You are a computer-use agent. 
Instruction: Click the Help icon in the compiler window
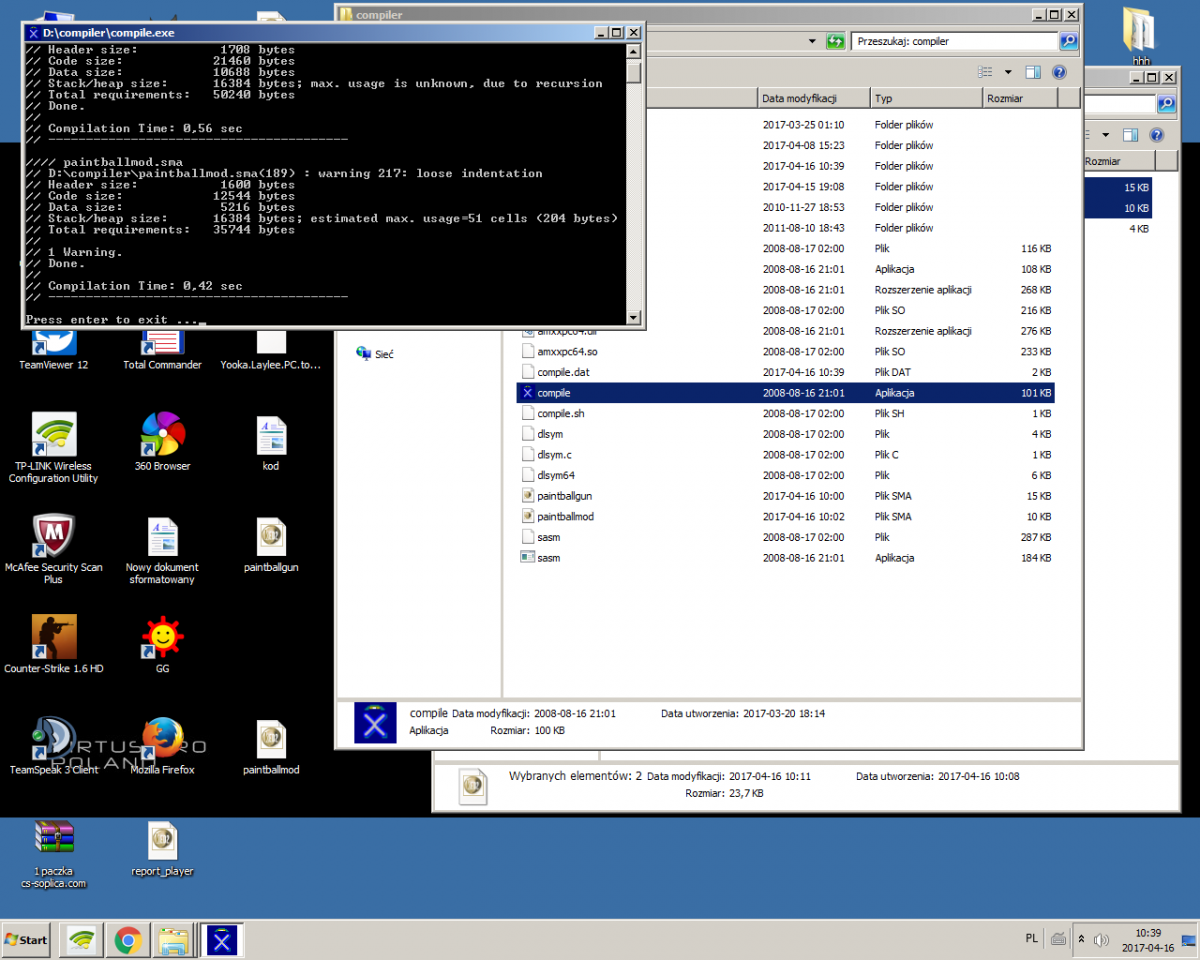click(x=1060, y=72)
